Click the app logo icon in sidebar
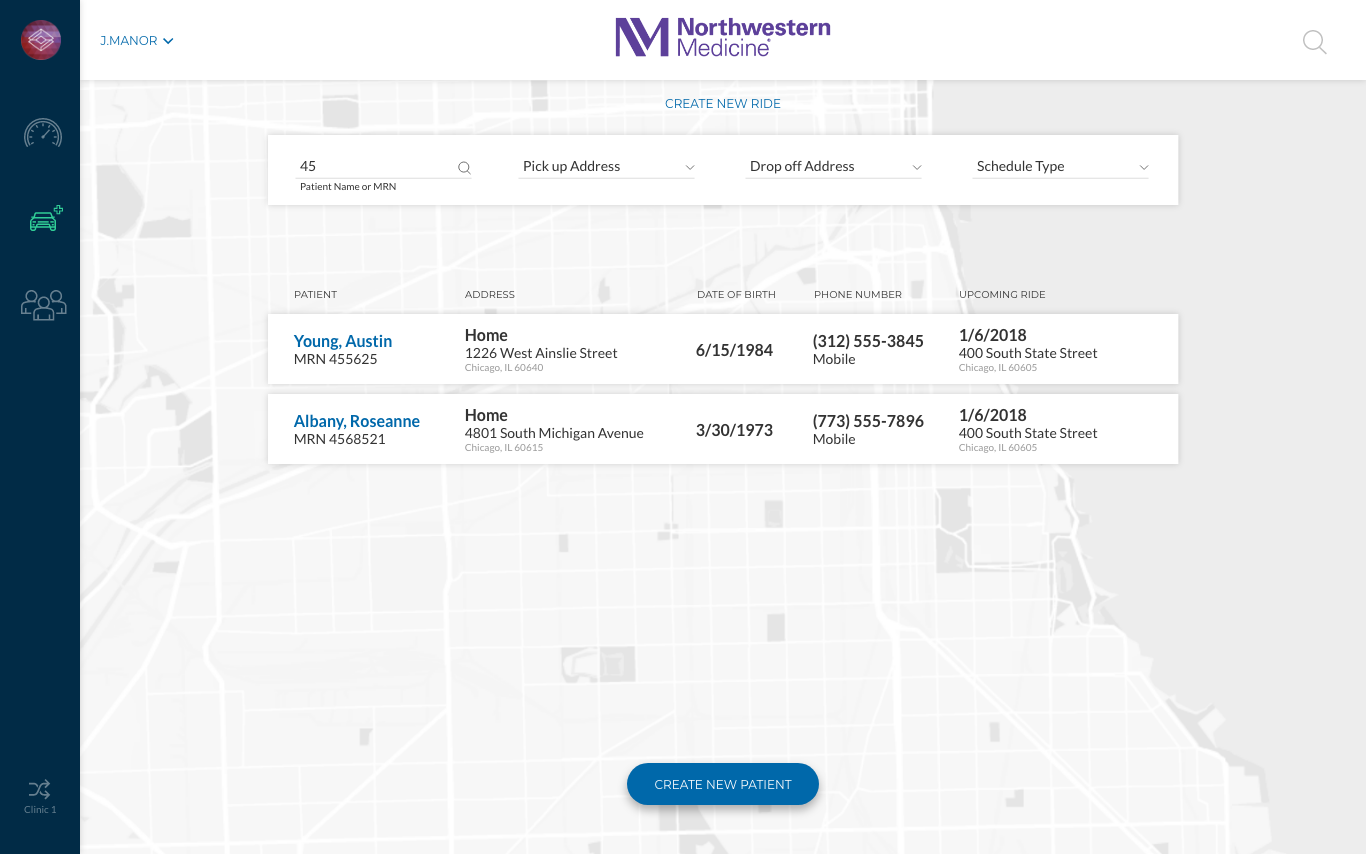 [x=41, y=40]
